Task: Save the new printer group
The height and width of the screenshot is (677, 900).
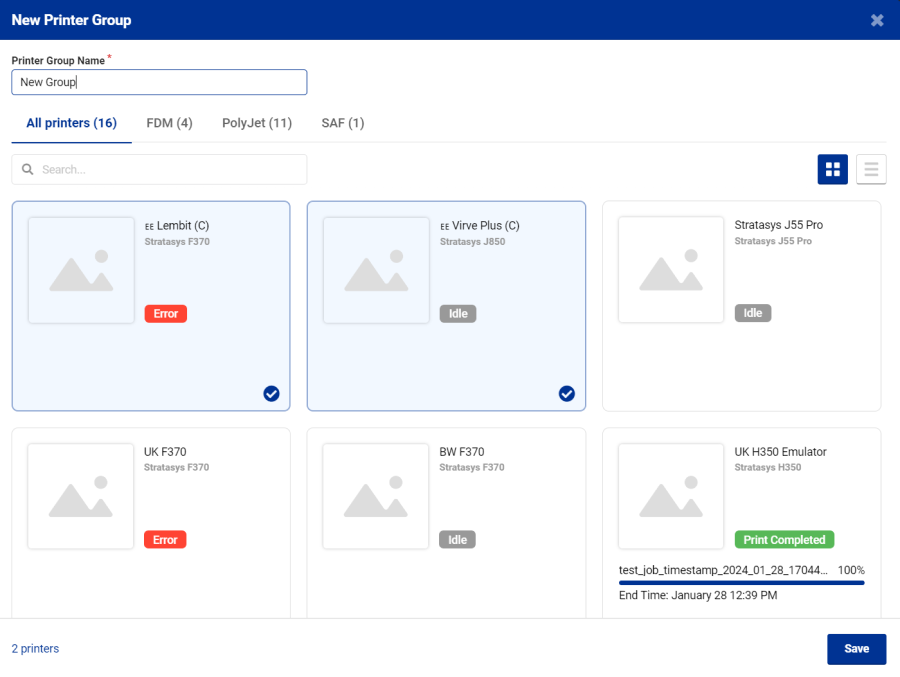Action: point(856,648)
